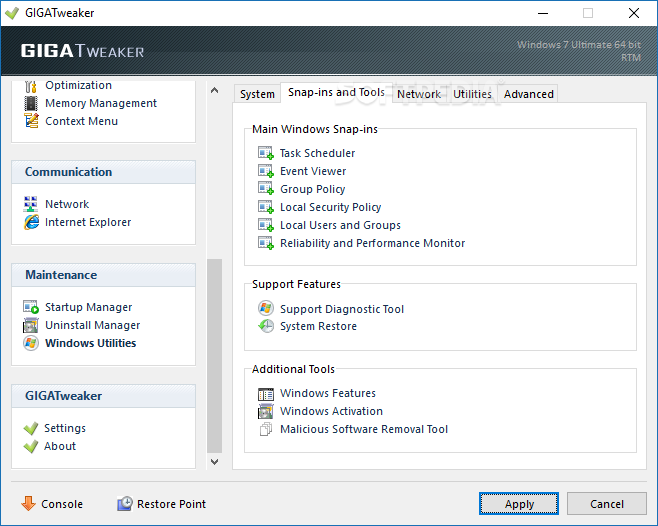This screenshot has width=658, height=526.
Task: Click the Malicious Software Removal Tool icon
Action: coord(266,429)
